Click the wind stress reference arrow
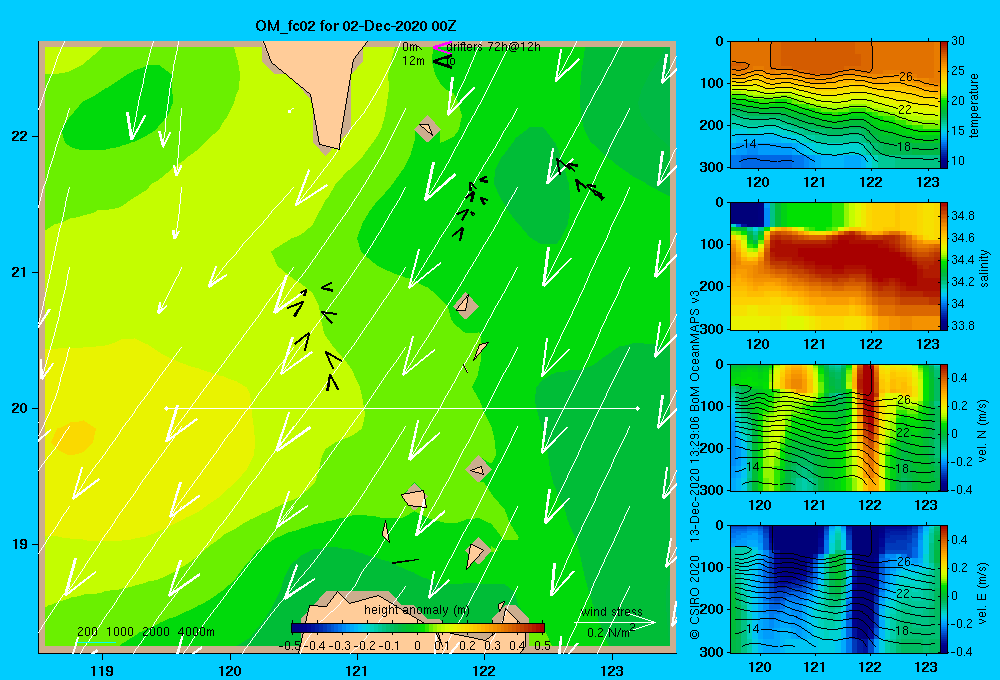 [x=615, y=623]
